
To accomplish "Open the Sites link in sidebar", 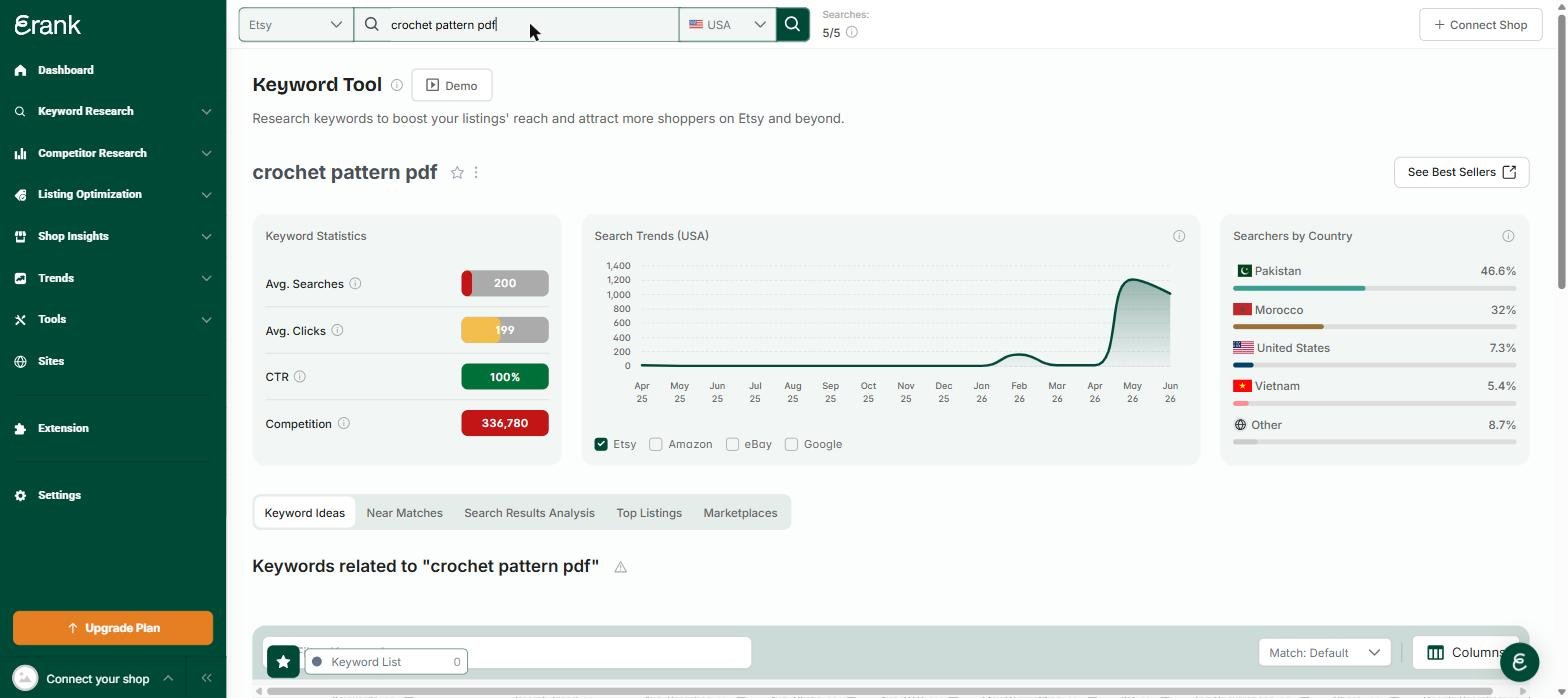I will (51, 361).
